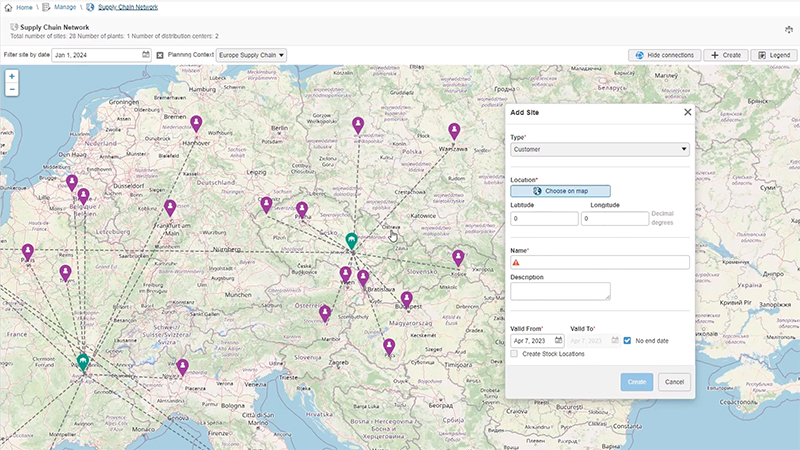Enable Create Stock Locations checkbox
The height and width of the screenshot is (450, 800).
(x=514, y=354)
